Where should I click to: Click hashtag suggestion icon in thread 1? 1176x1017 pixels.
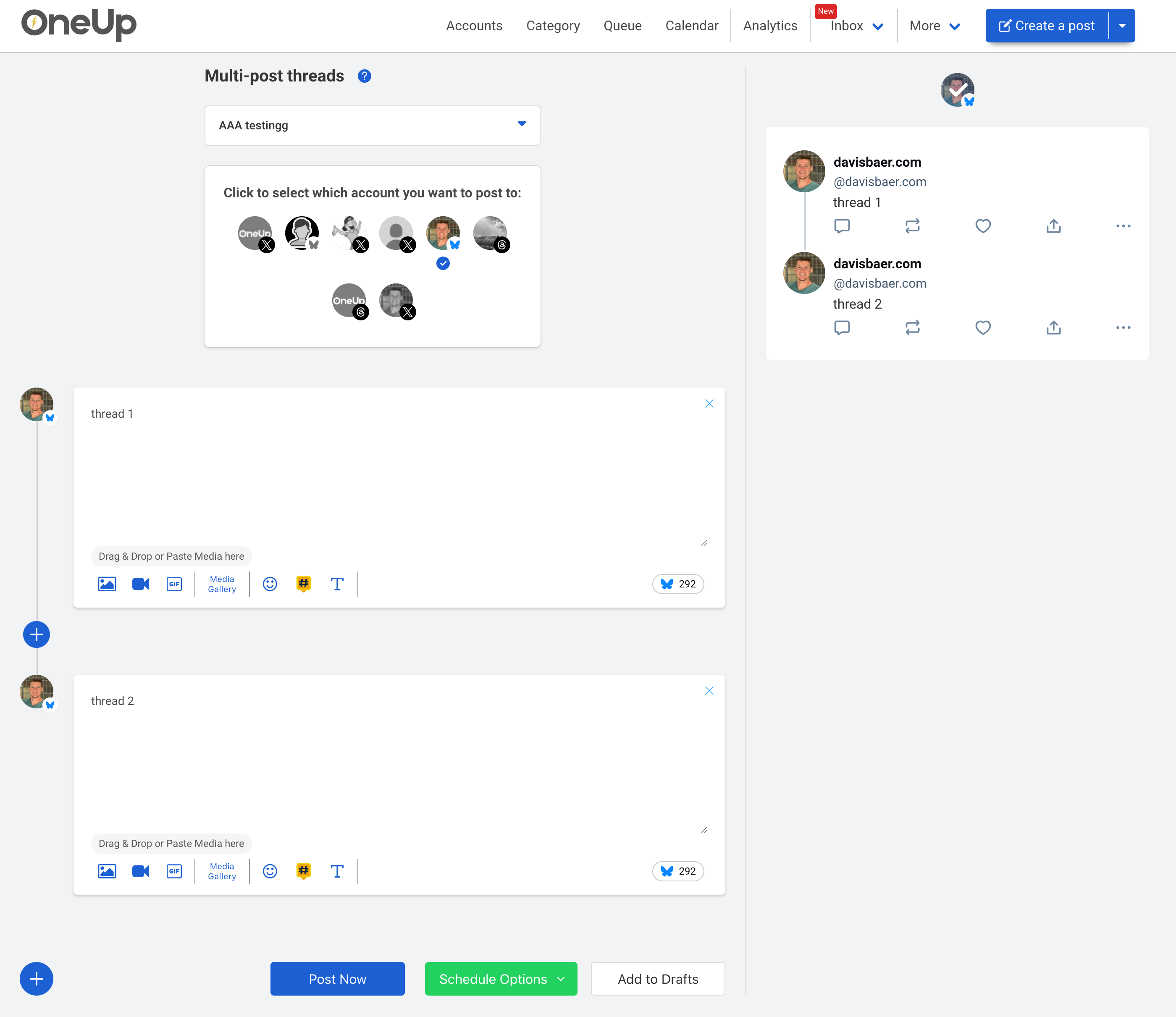(x=304, y=583)
